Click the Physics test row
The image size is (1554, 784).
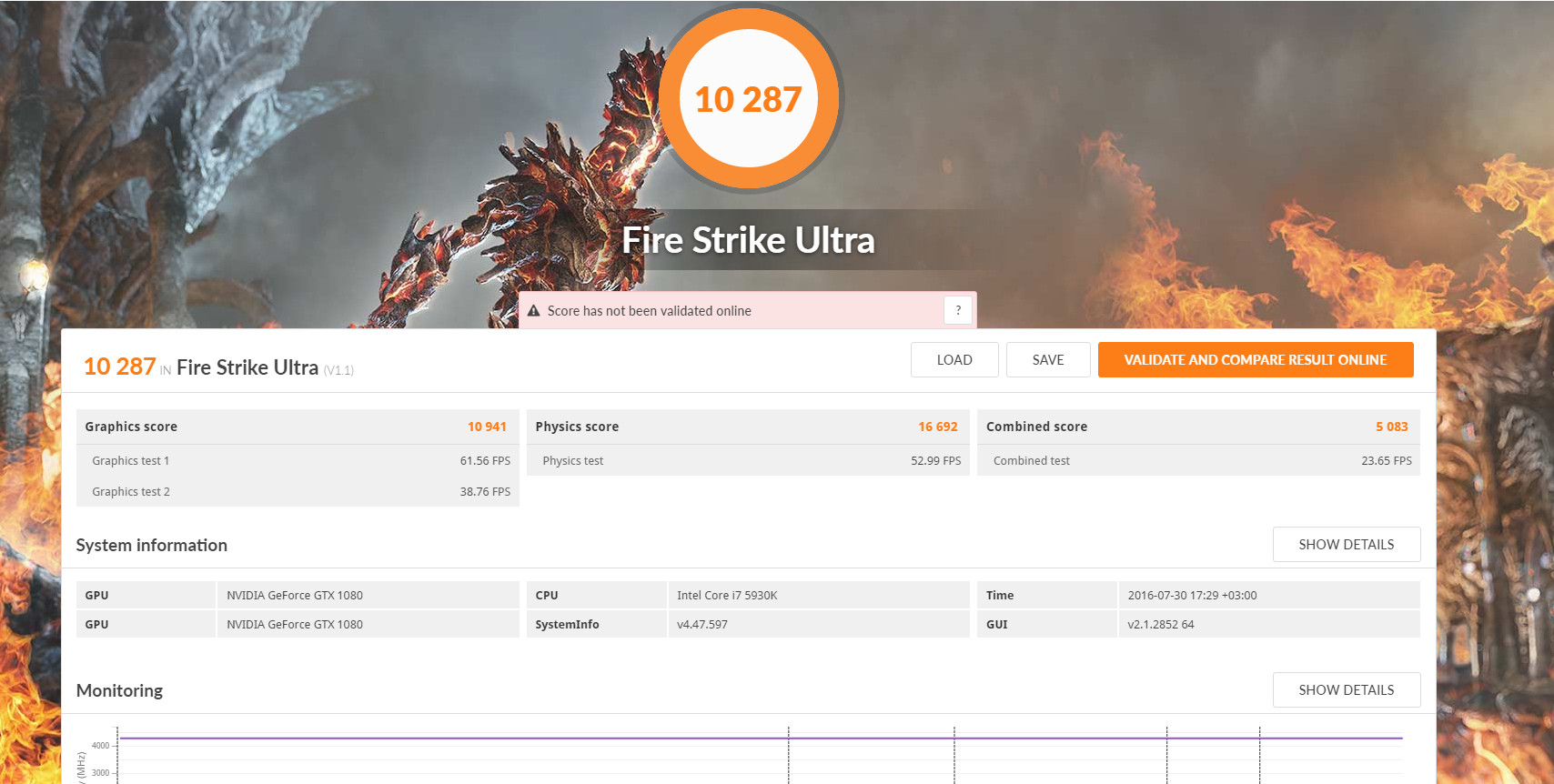[x=748, y=460]
